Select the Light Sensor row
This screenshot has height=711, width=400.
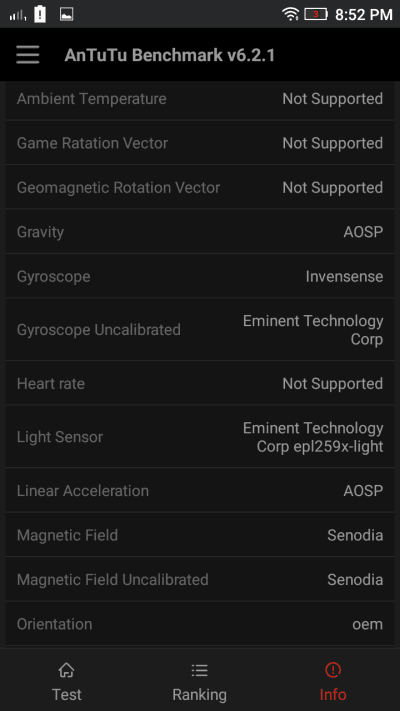pos(200,437)
